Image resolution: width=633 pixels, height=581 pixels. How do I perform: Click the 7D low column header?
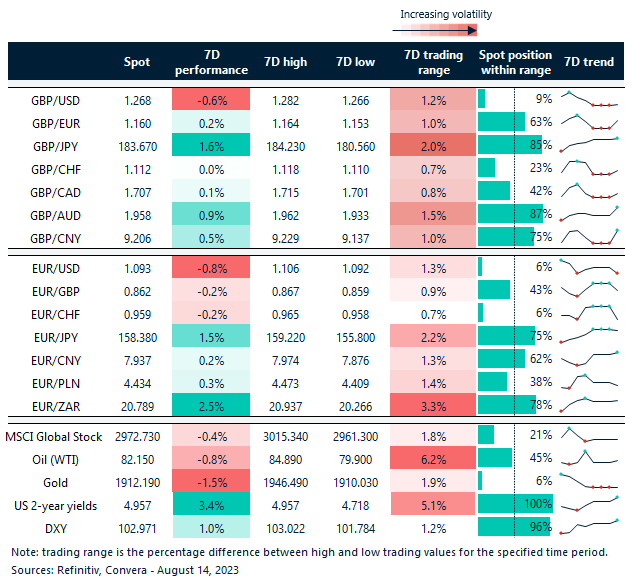tap(355, 62)
